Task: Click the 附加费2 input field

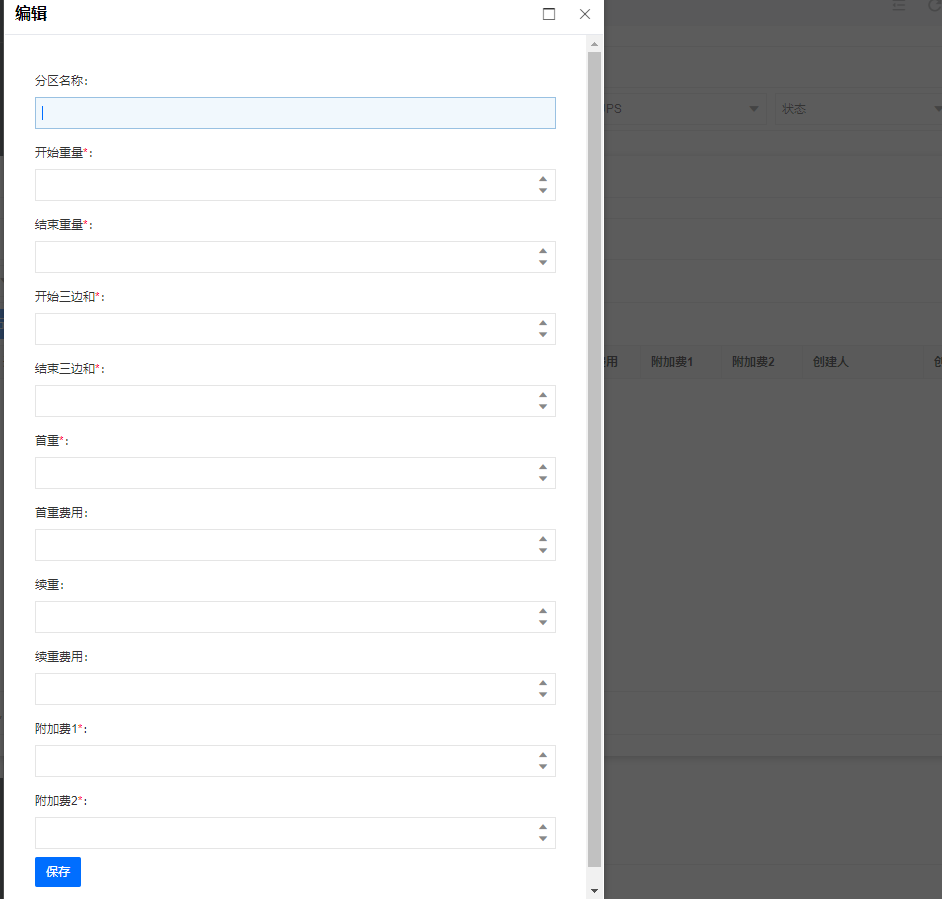Action: 295,833
